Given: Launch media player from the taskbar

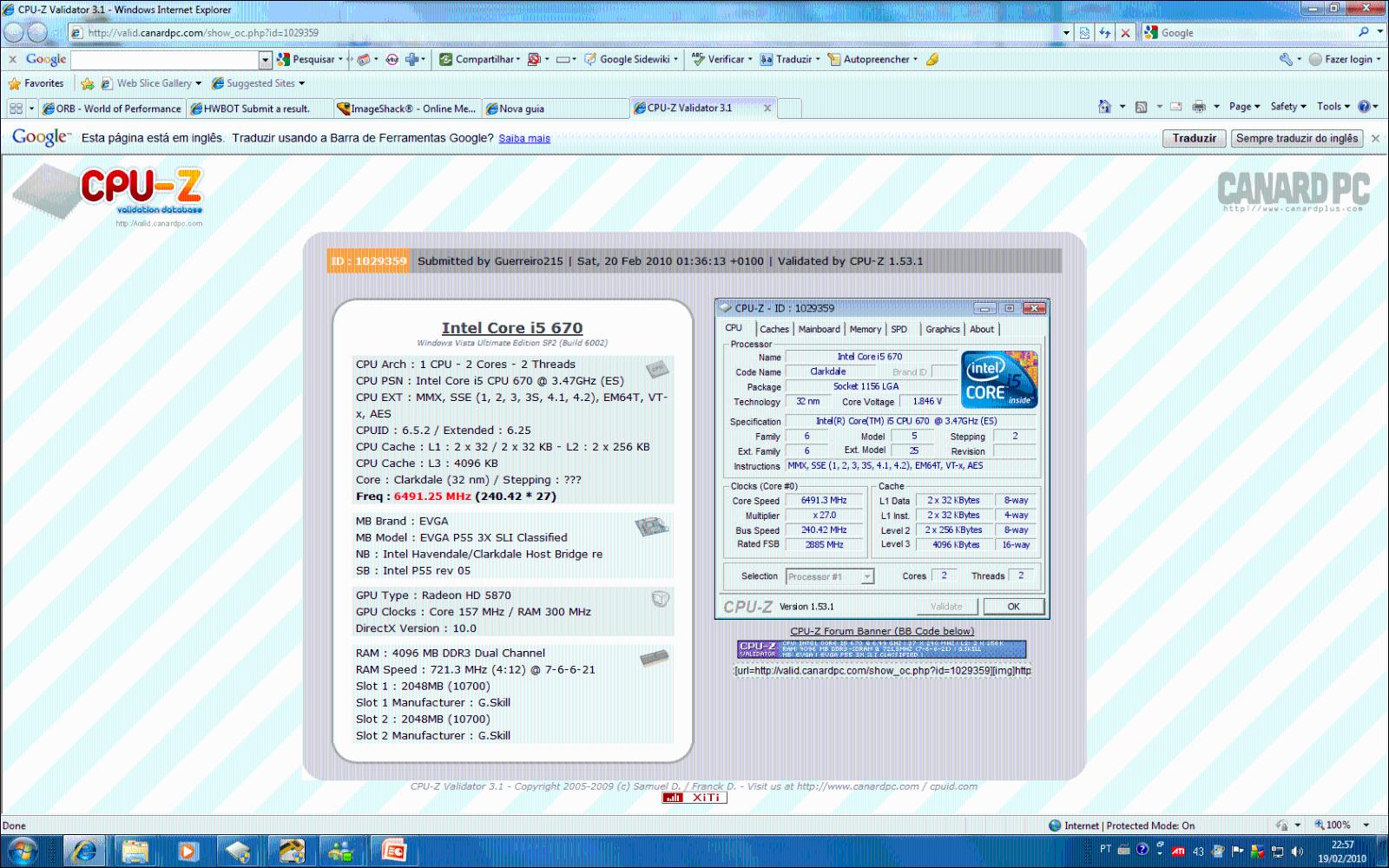Looking at the screenshot, I should tap(187, 851).
